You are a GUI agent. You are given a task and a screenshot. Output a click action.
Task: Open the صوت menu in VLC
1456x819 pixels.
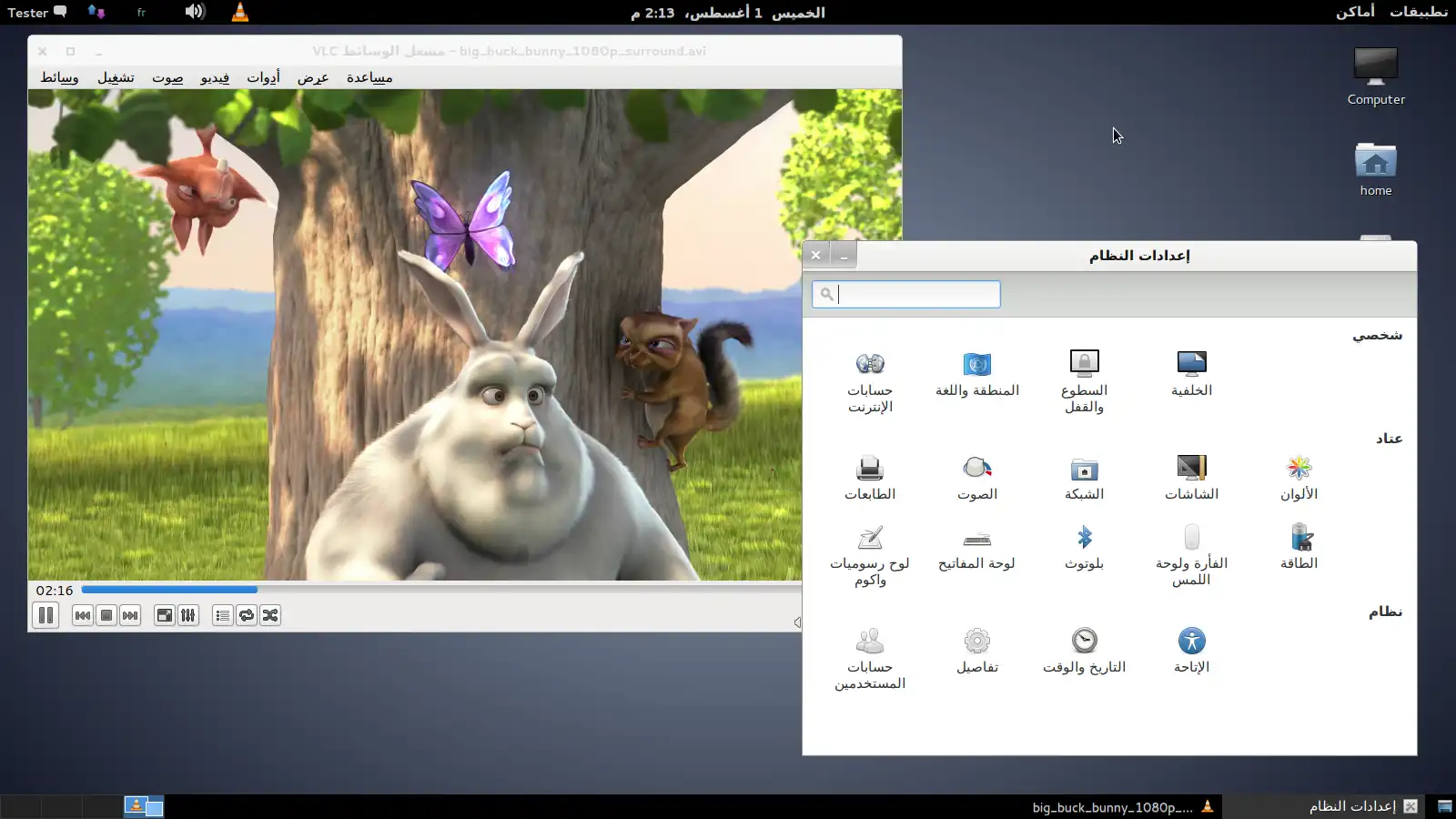click(167, 77)
